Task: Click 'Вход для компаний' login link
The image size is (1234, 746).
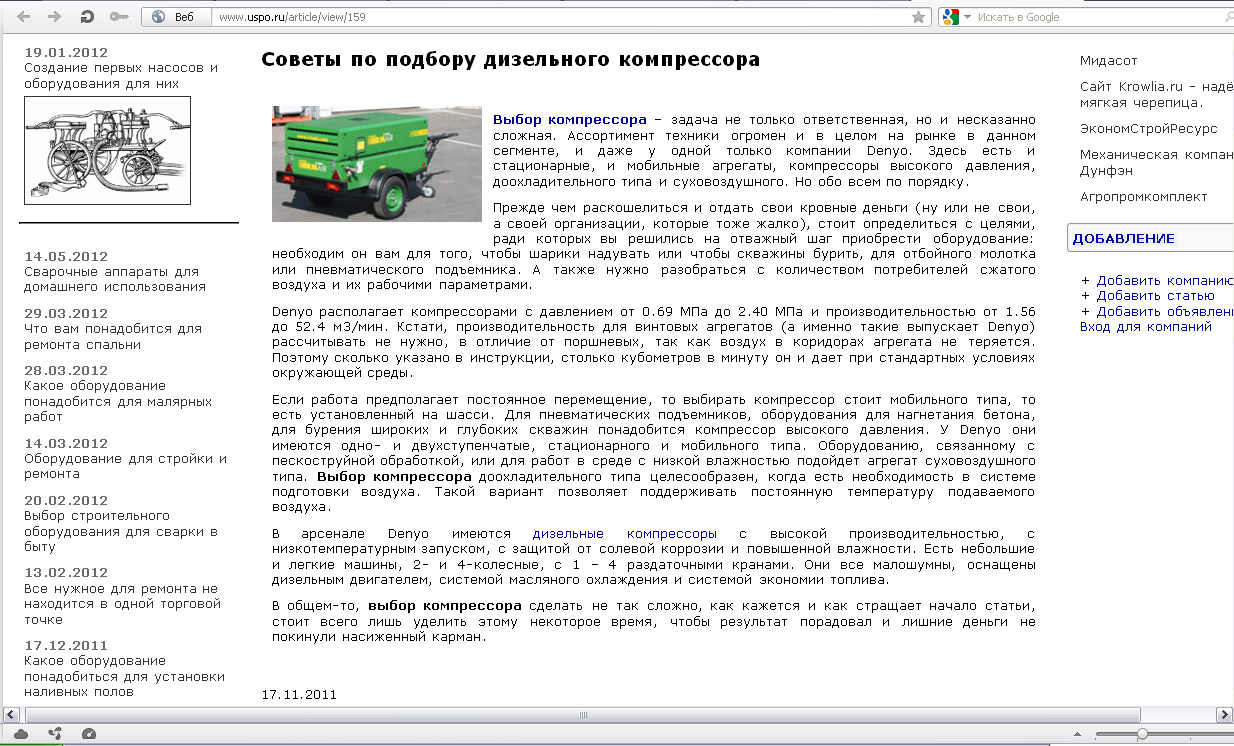Action: (x=1146, y=327)
